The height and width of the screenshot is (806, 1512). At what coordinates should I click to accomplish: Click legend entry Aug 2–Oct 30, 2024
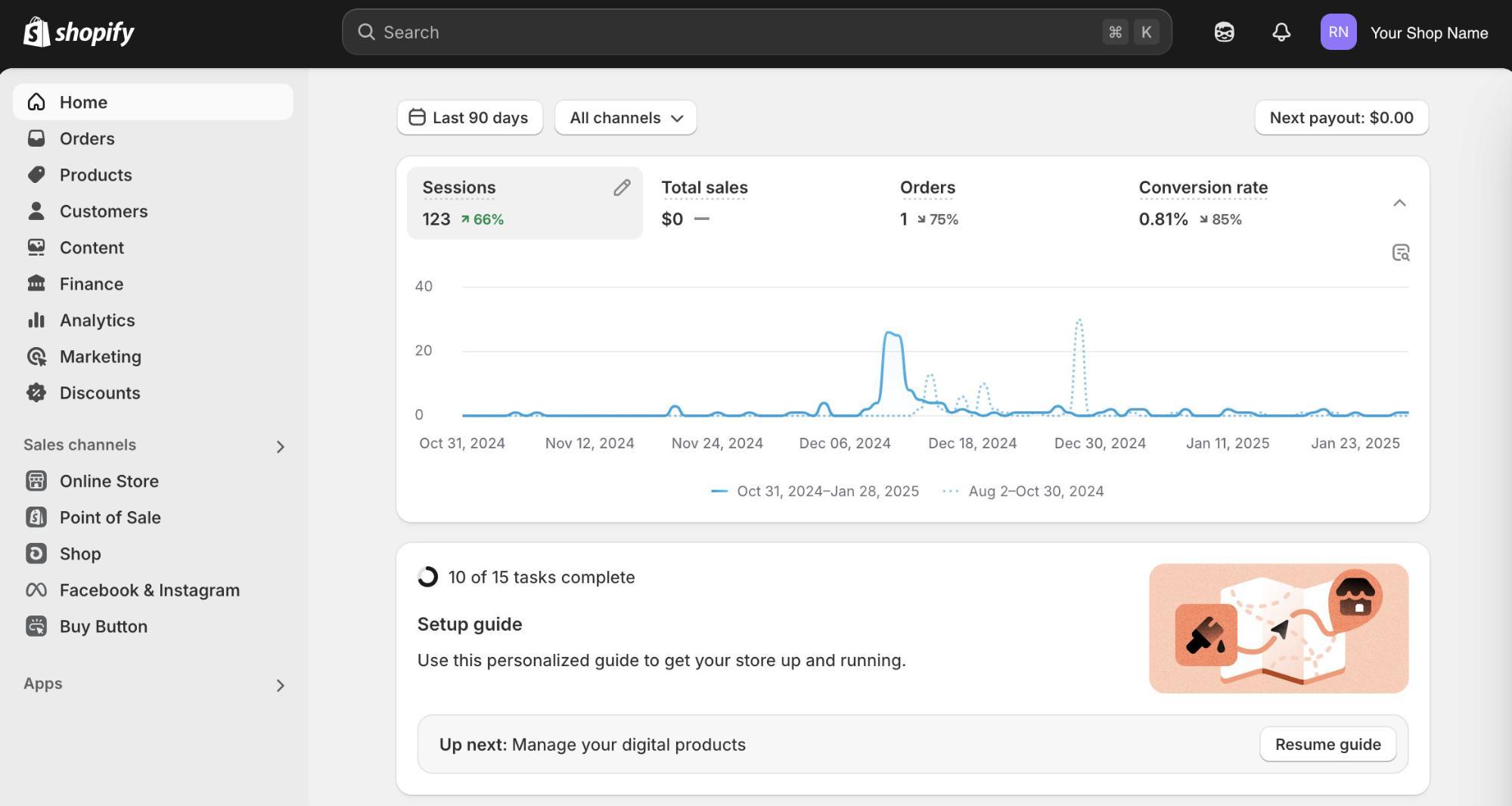click(x=1023, y=491)
